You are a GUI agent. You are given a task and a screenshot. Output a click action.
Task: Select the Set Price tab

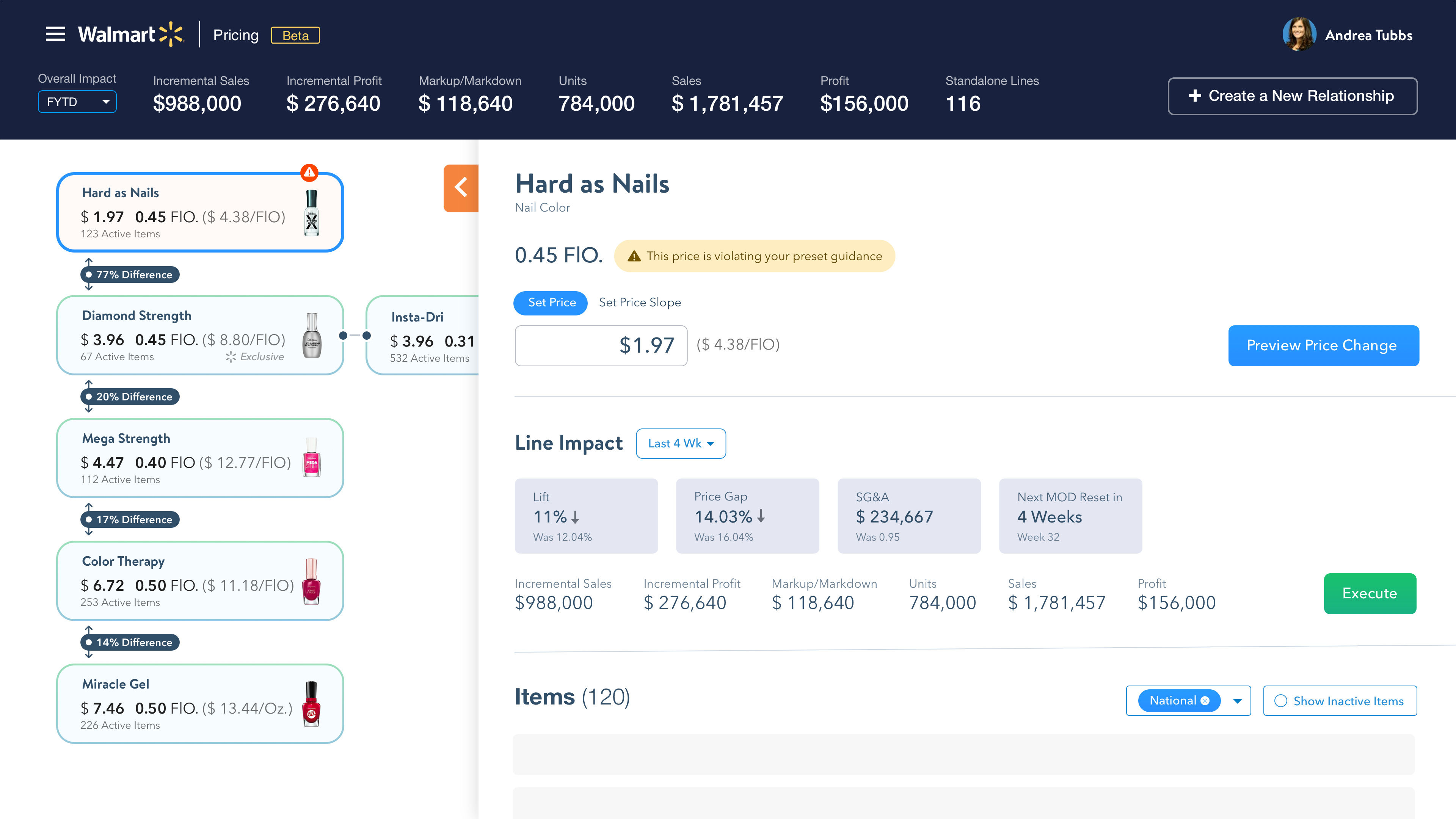point(551,303)
